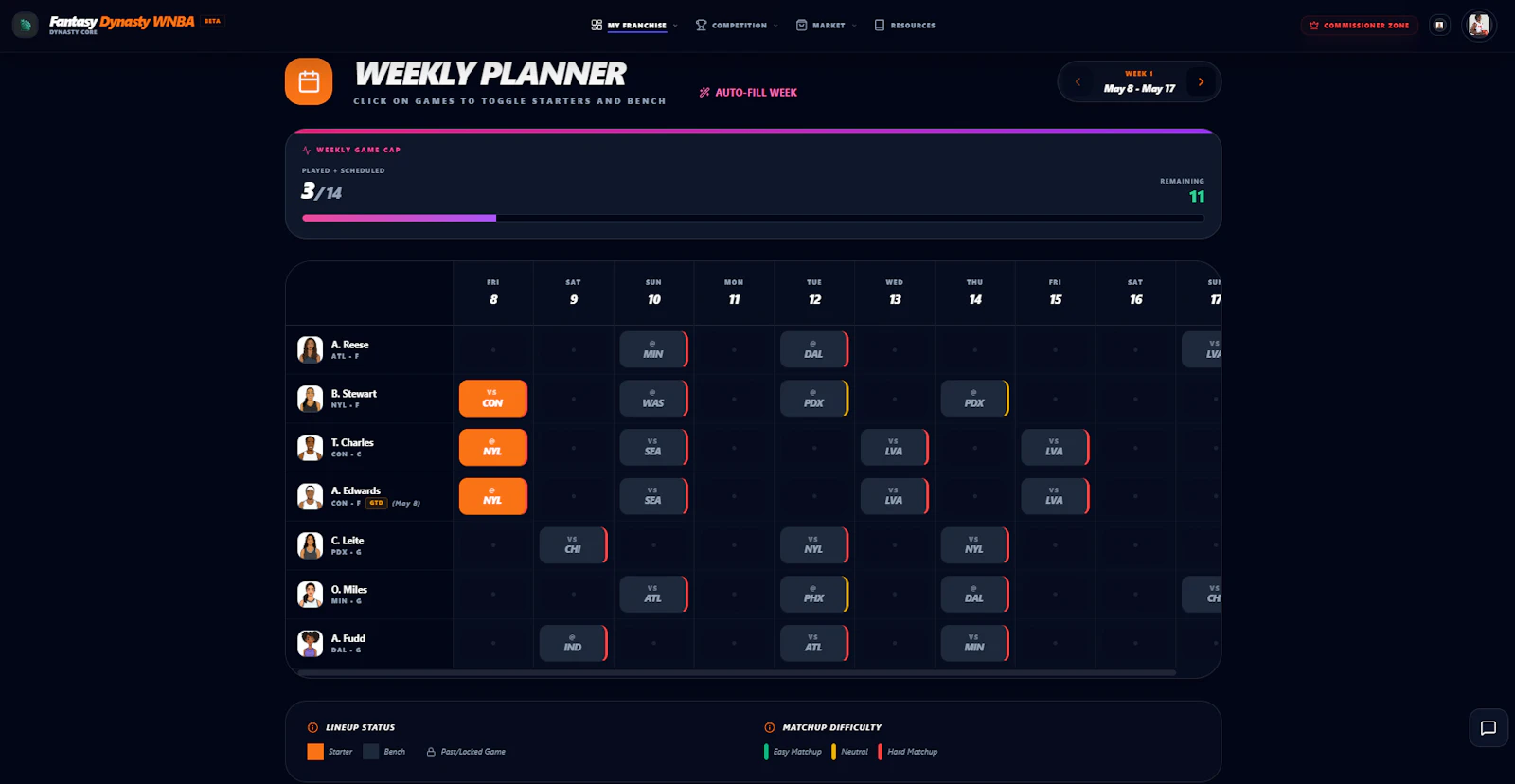Image resolution: width=1515 pixels, height=784 pixels.
Task: Click the Auto-Fill Week magic wand icon
Action: (x=704, y=93)
